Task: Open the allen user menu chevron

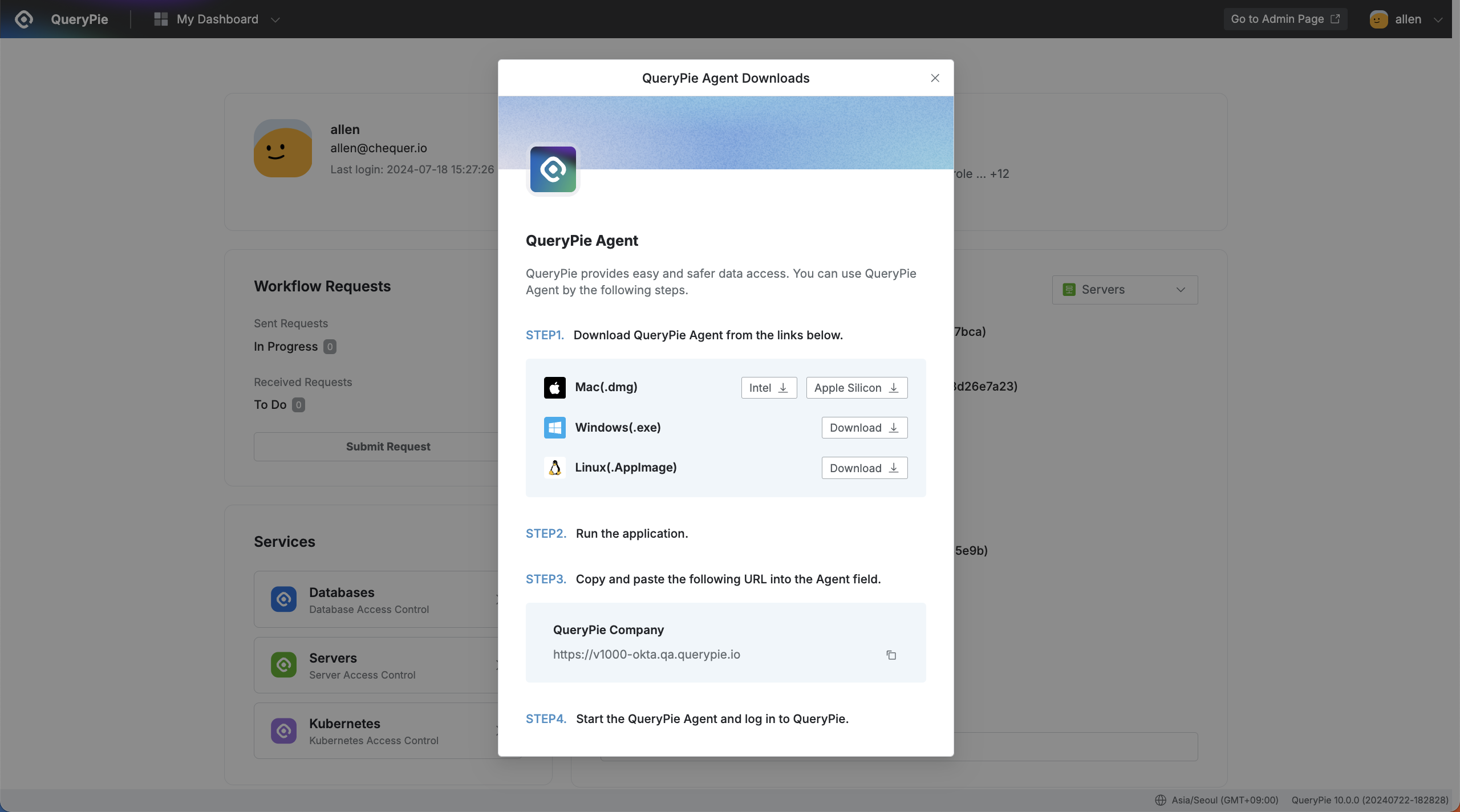Action: [1438, 19]
